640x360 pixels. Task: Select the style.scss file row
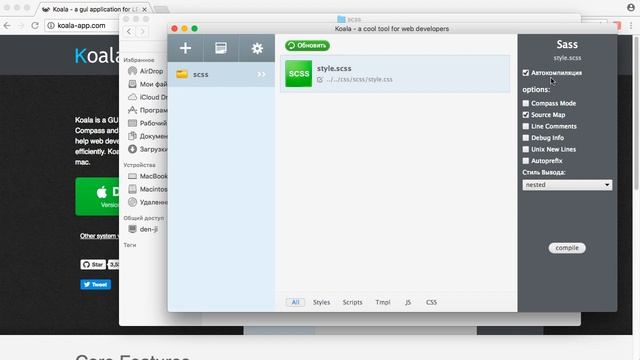[395, 74]
